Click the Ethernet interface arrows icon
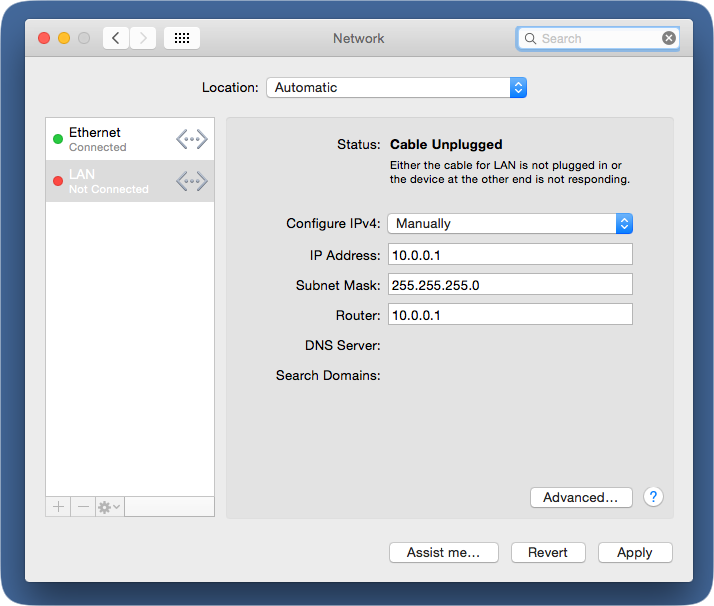 tap(192, 139)
